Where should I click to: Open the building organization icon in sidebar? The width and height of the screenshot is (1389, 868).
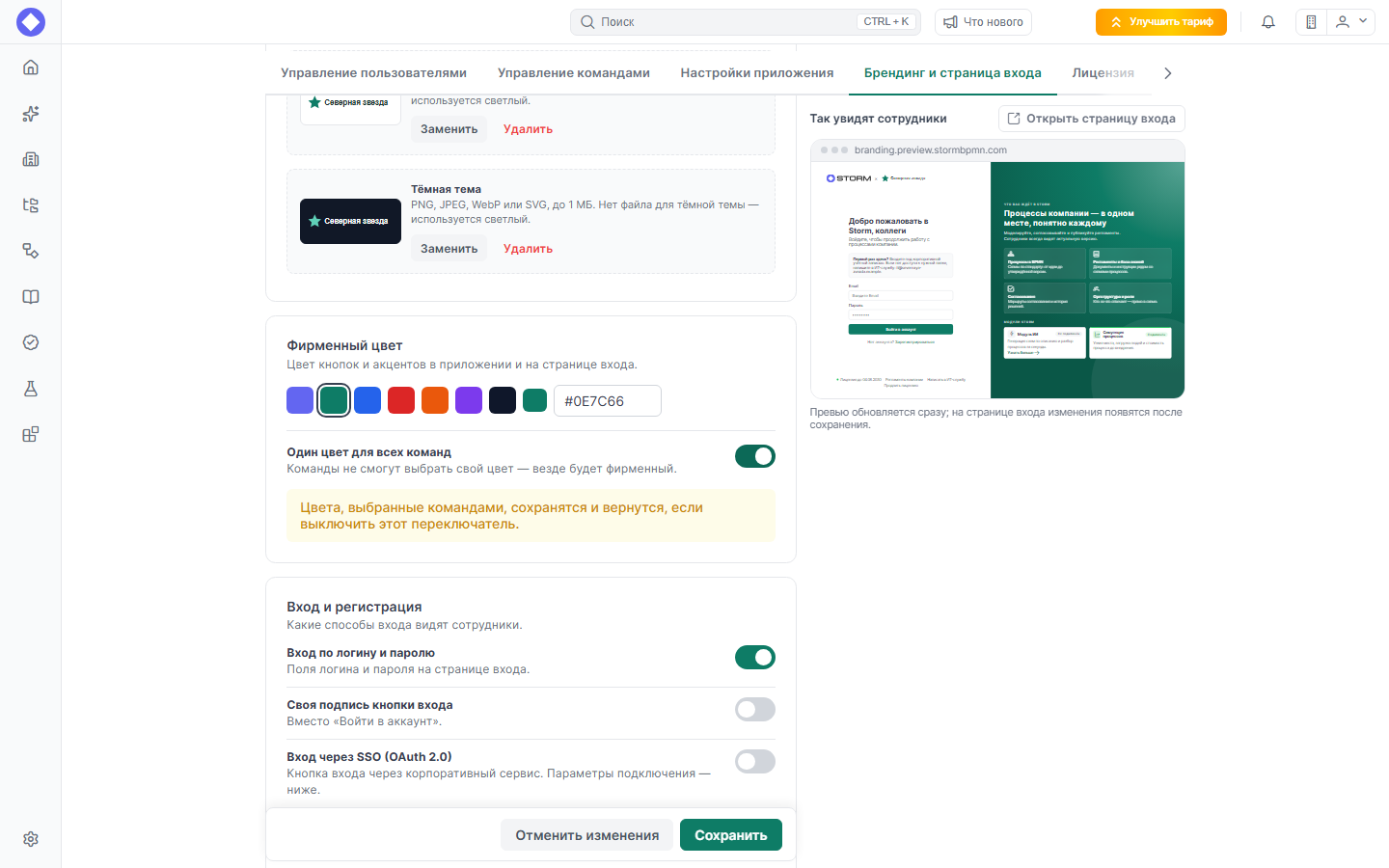pos(31,159)
